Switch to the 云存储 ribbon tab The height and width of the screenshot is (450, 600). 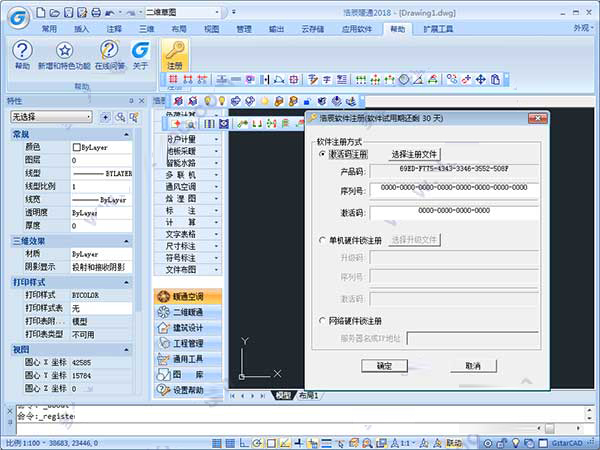pos(312,29)
